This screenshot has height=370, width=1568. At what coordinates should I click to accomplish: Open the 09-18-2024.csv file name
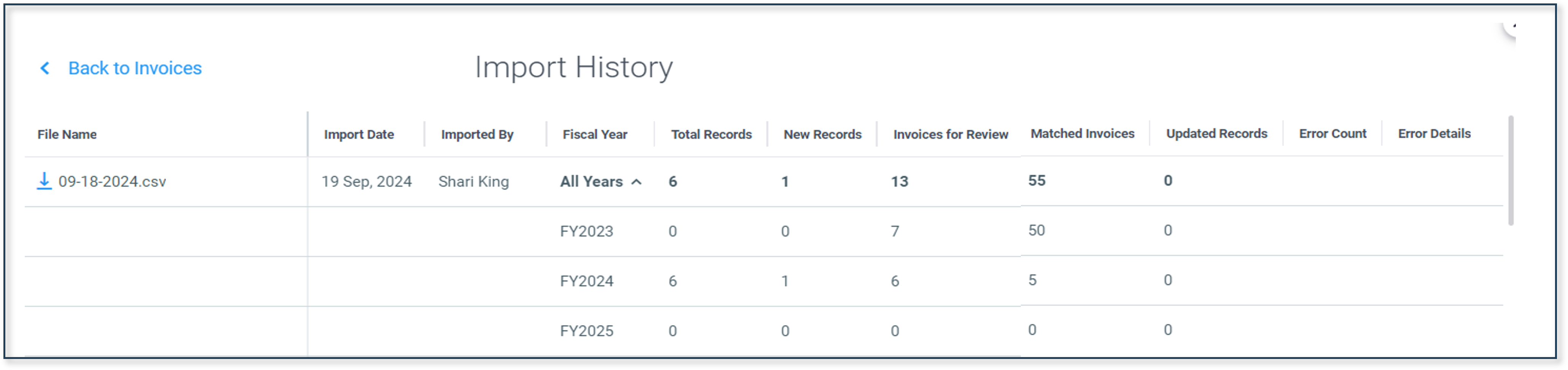coord(112,182)
